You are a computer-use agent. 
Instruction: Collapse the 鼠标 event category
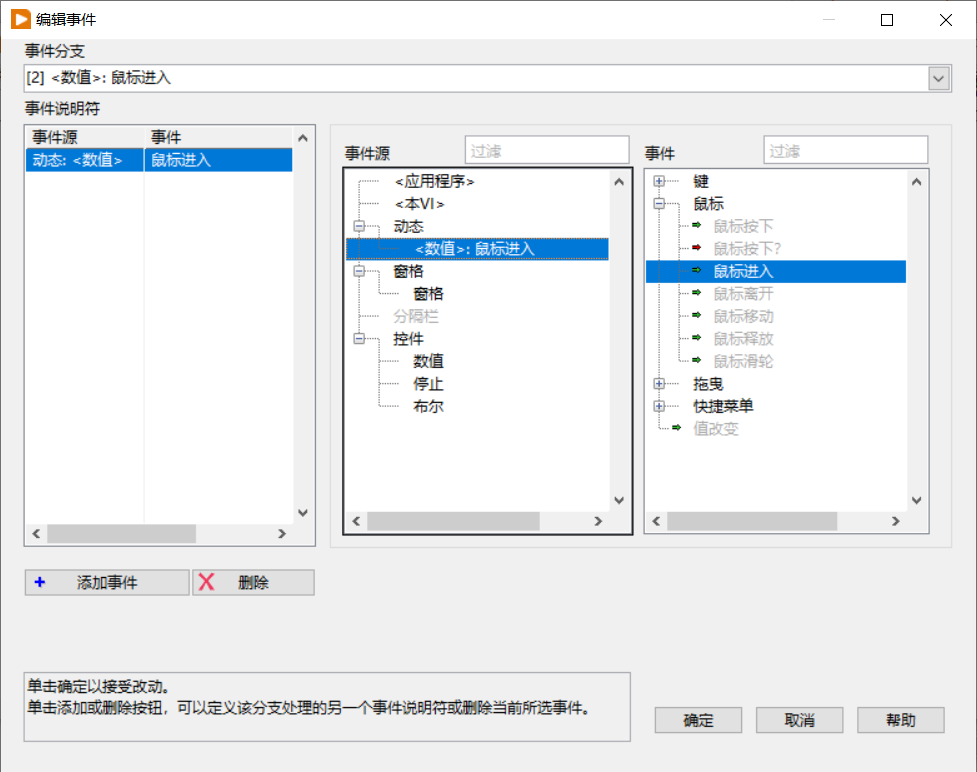coord(657,204)
